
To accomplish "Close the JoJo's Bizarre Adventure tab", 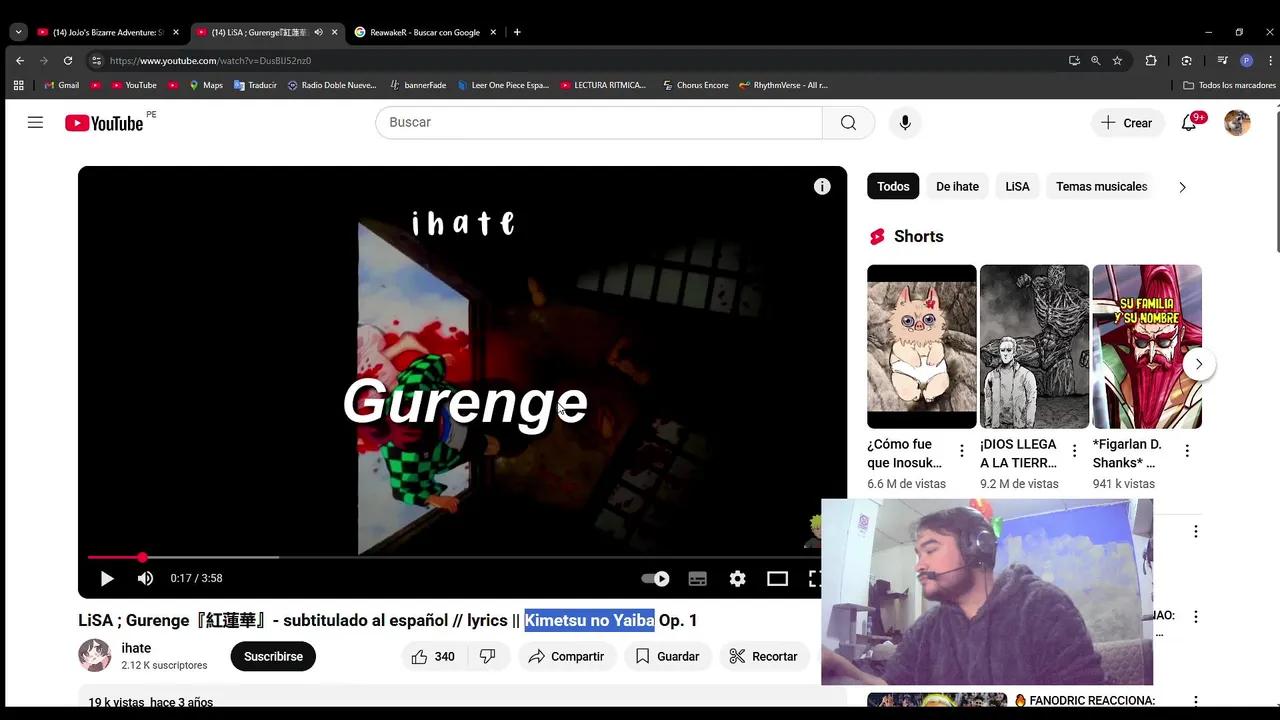I will tap(176, 32).
